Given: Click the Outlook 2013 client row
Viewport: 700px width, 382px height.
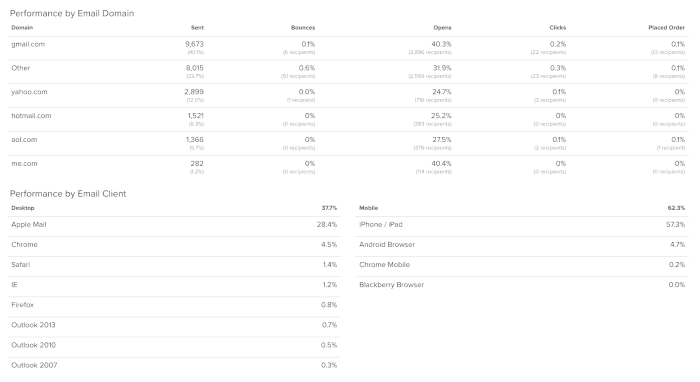Looking at the screenshot, I should tap(174, 327).
